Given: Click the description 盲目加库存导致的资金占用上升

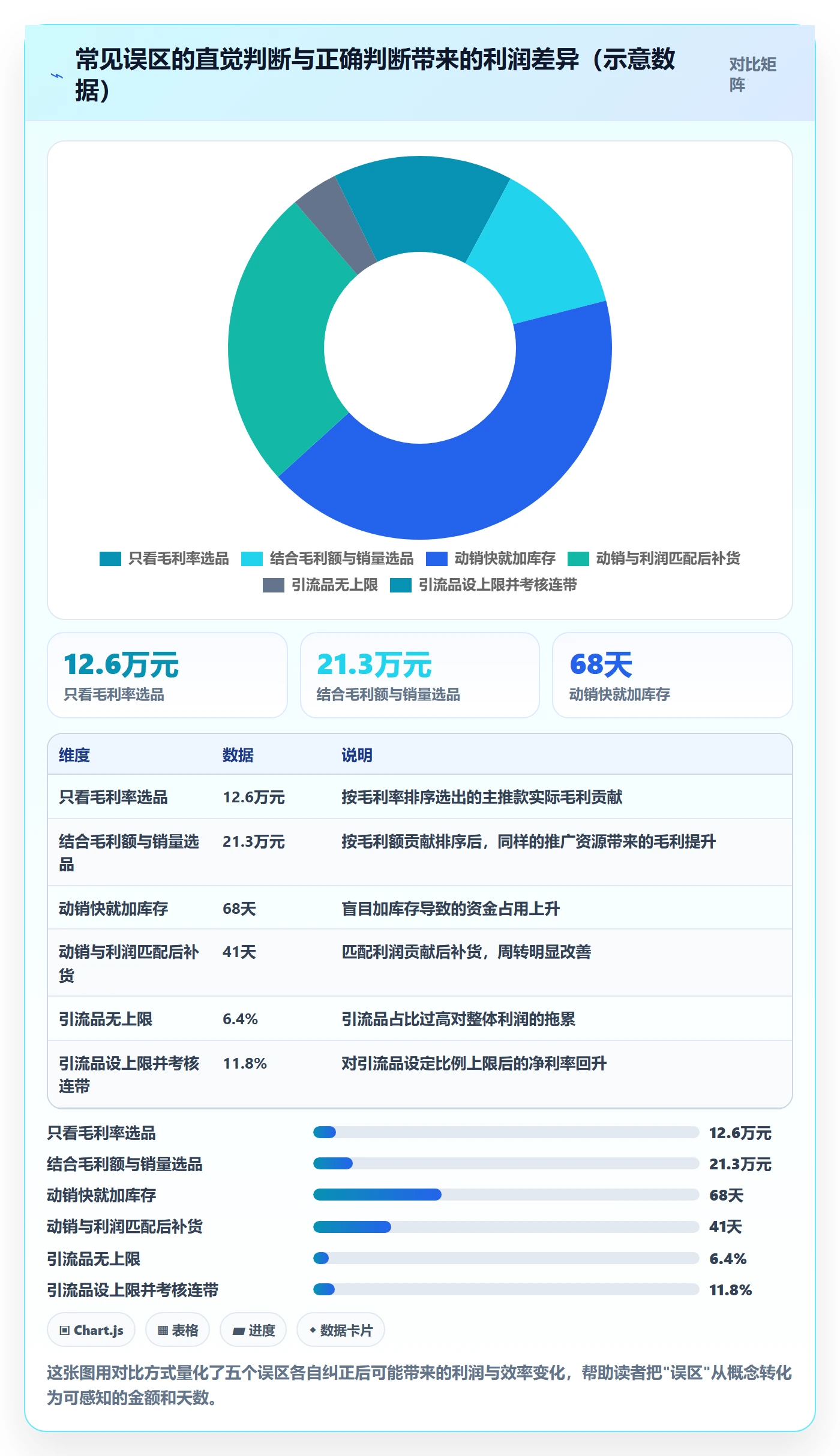Looking at the screenshot, I should 451,909.
